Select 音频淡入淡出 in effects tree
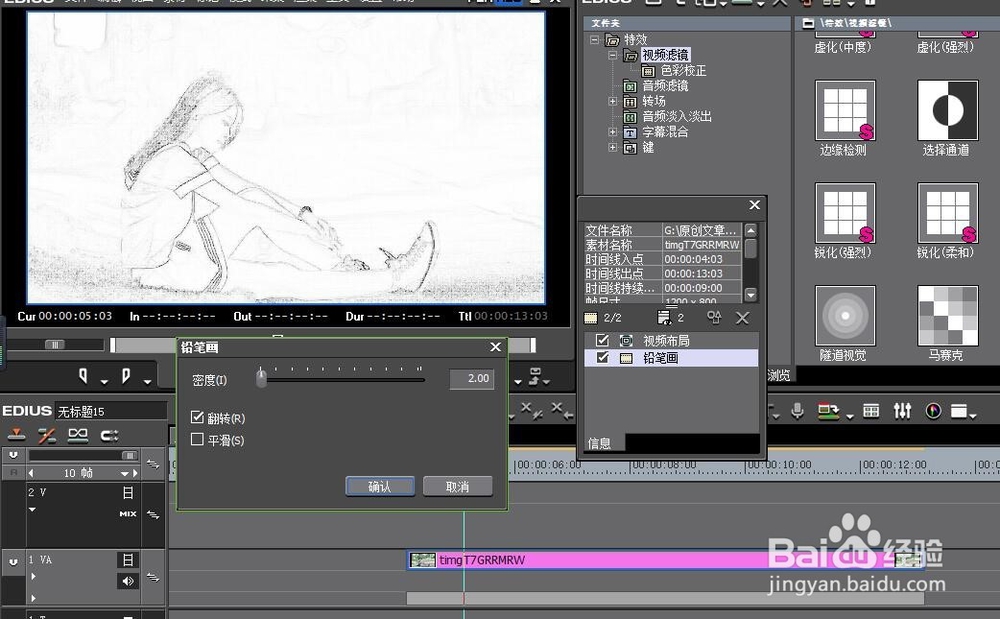The width and height of the screenshot is (1000, 619). (677, 117)
